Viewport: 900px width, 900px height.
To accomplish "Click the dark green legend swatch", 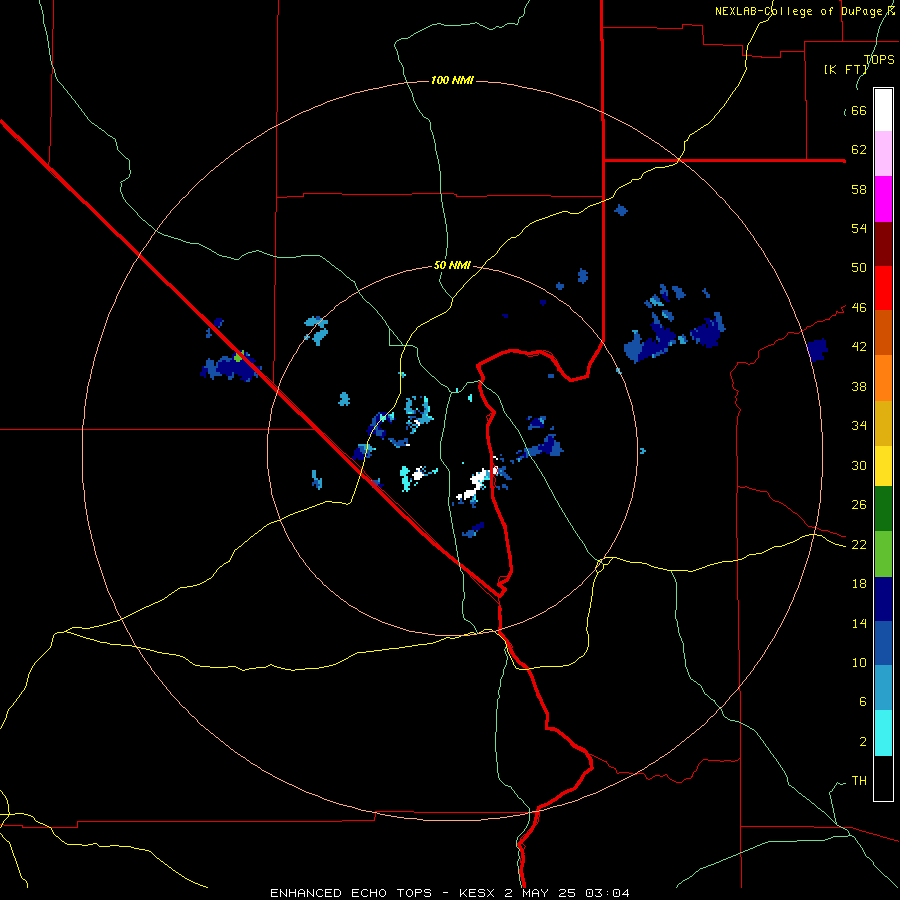I will (883, 509).
